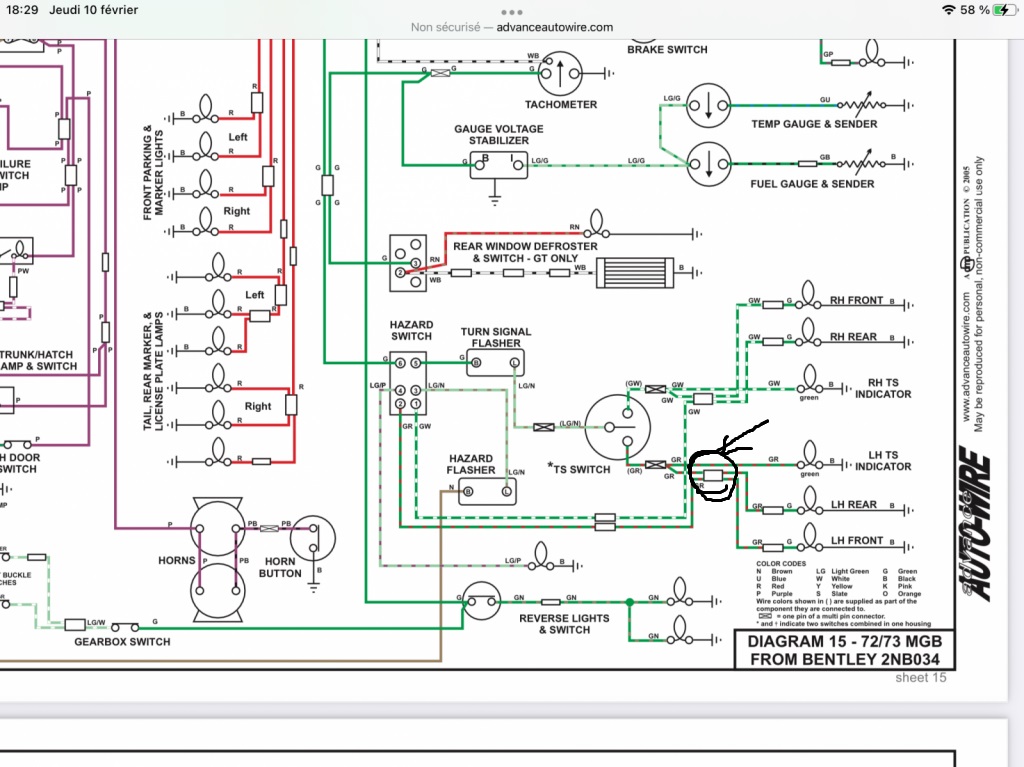Tap the "sheet 15" page label

[921, 678]
